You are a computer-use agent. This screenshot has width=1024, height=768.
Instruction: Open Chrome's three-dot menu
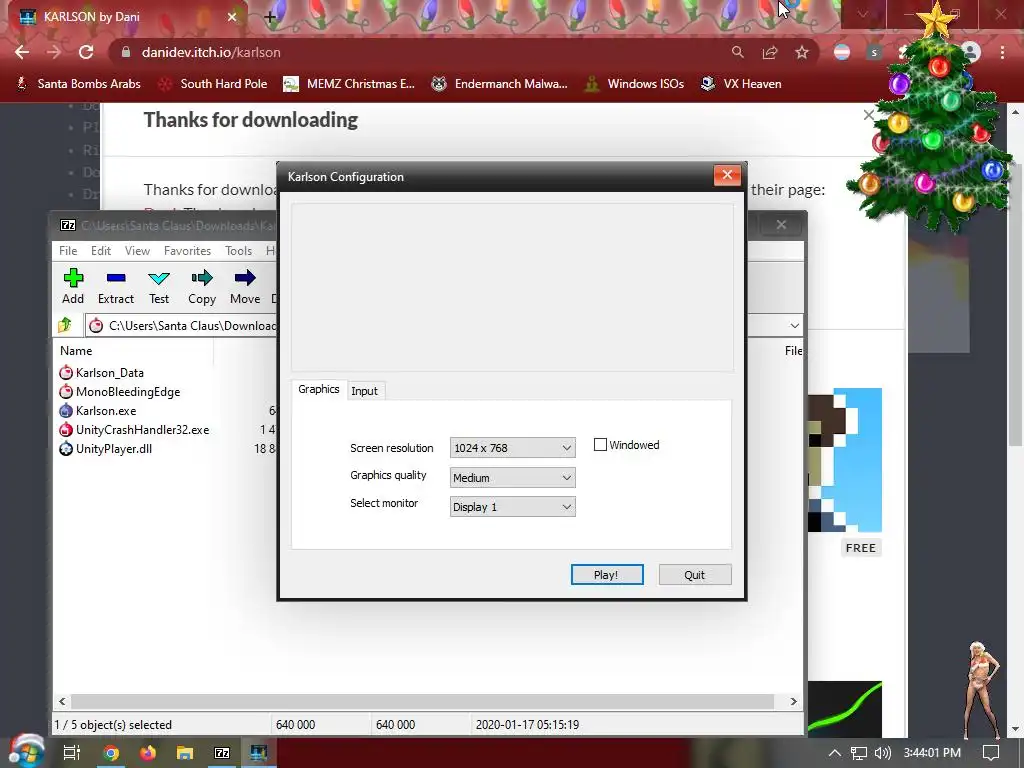point(1002,52)
